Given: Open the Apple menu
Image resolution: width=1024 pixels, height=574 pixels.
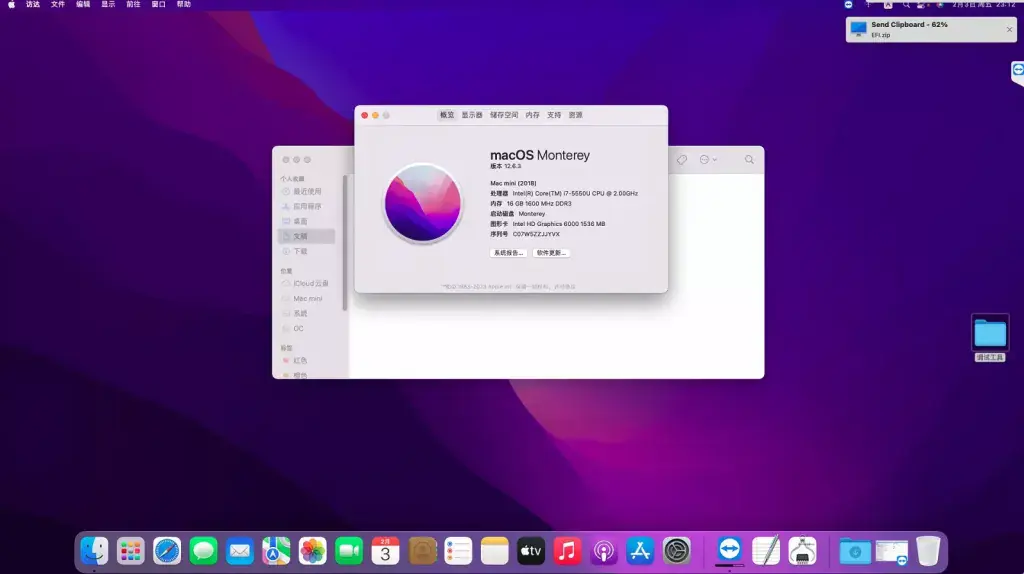Looking at the screenshot, I should pos(11,5).
